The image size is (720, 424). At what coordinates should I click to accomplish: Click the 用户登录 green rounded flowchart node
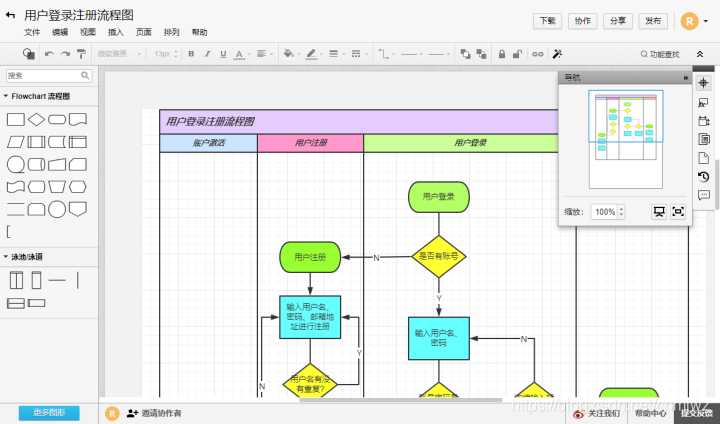pyautogui.click(x=439, y=197)
